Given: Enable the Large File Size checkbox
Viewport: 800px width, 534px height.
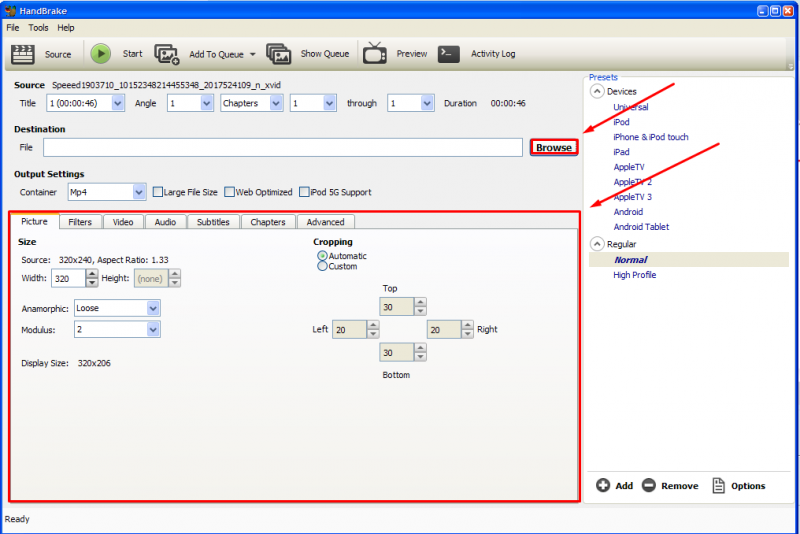Looking at the screenshot, I should click(157, 192).
